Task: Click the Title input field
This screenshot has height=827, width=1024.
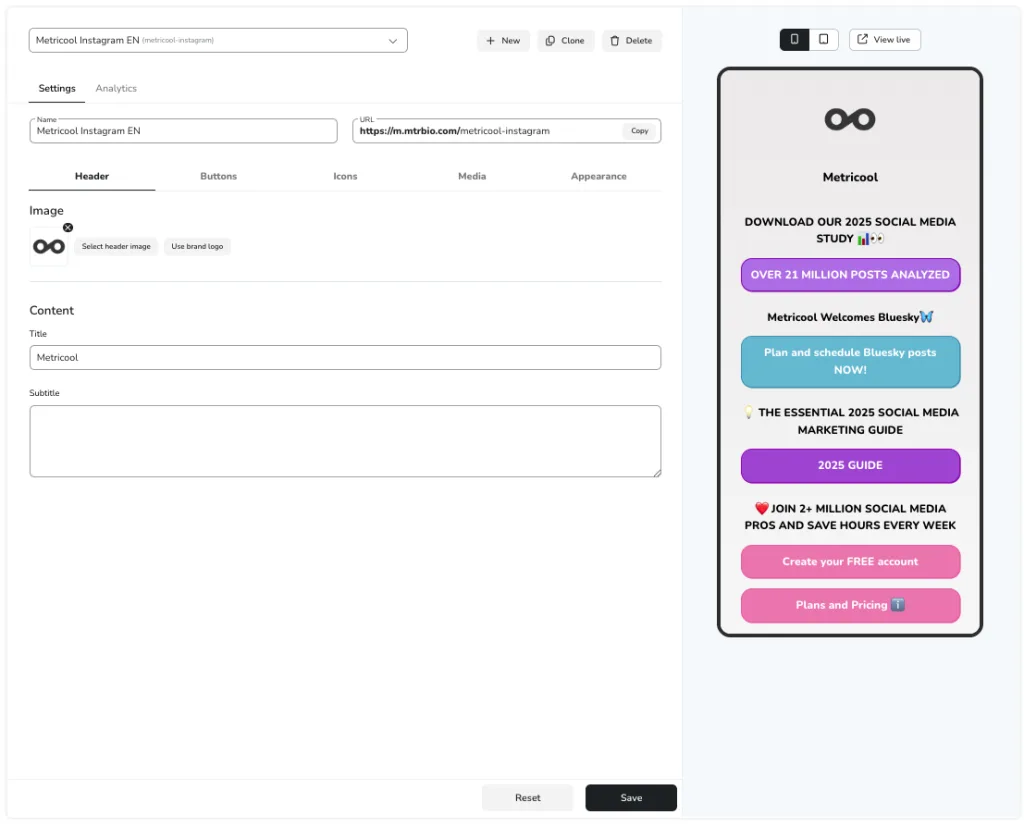Action: pos(345,358)
